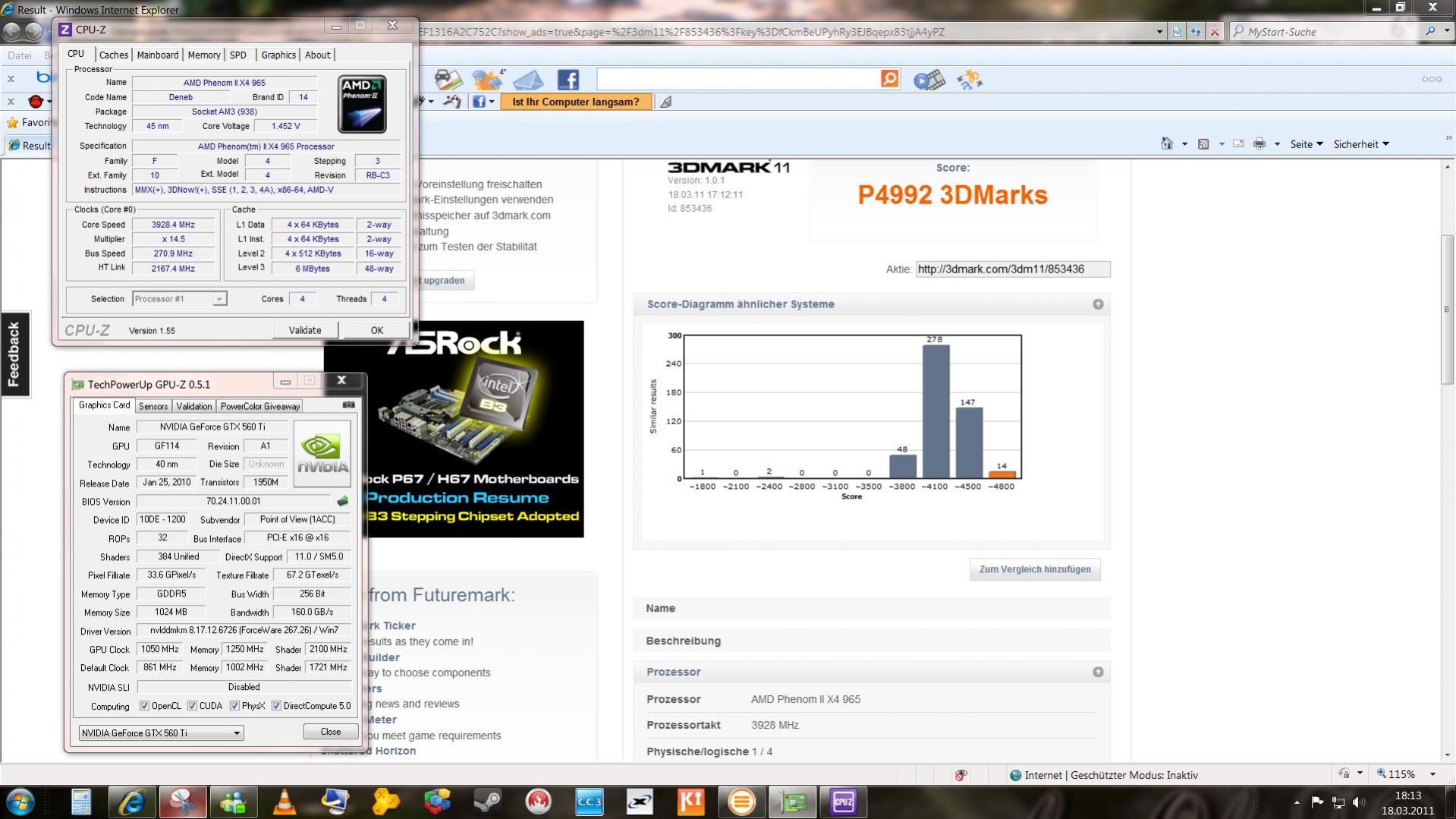Click the GPU-Z graphics card taskbar icon
This screenshot has height=819, width=1456.
pyautogui.click(x=792, y=802)
